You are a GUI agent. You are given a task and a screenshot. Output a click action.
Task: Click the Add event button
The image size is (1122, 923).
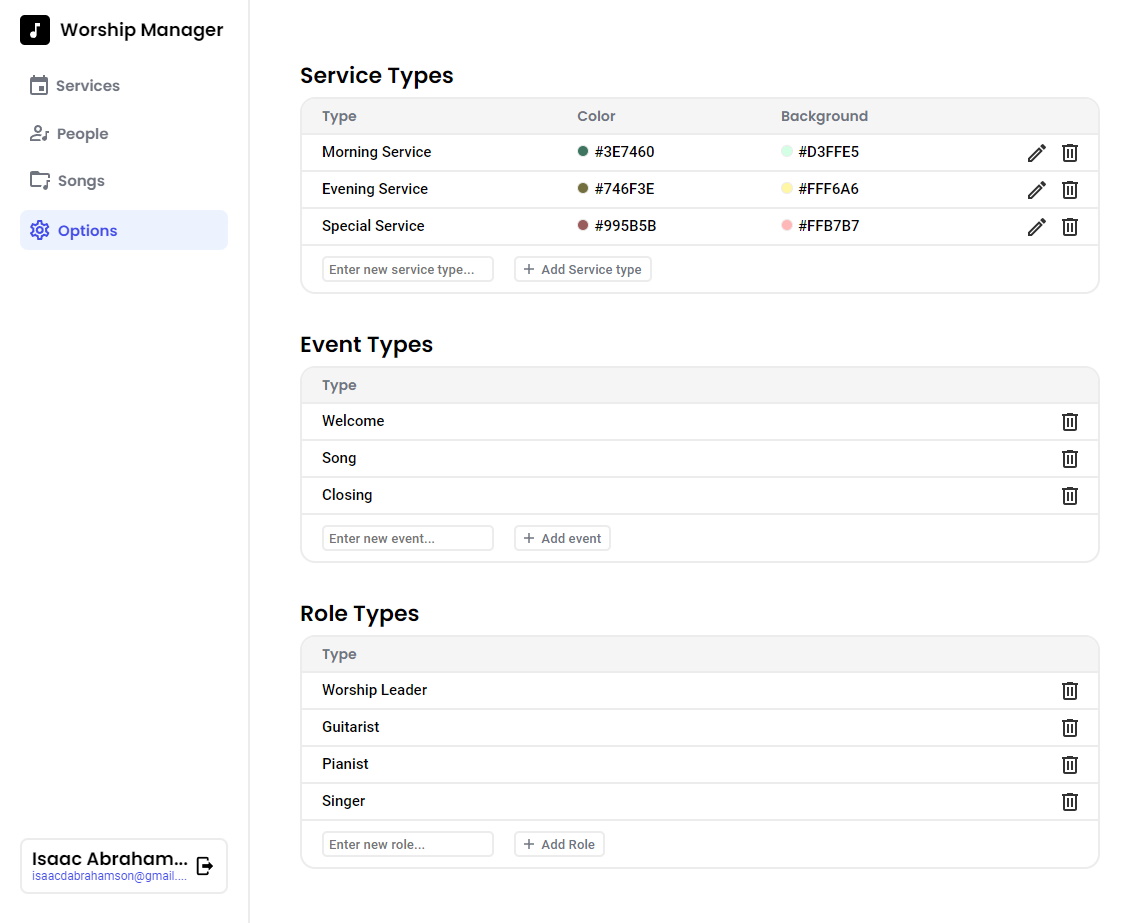562,537
